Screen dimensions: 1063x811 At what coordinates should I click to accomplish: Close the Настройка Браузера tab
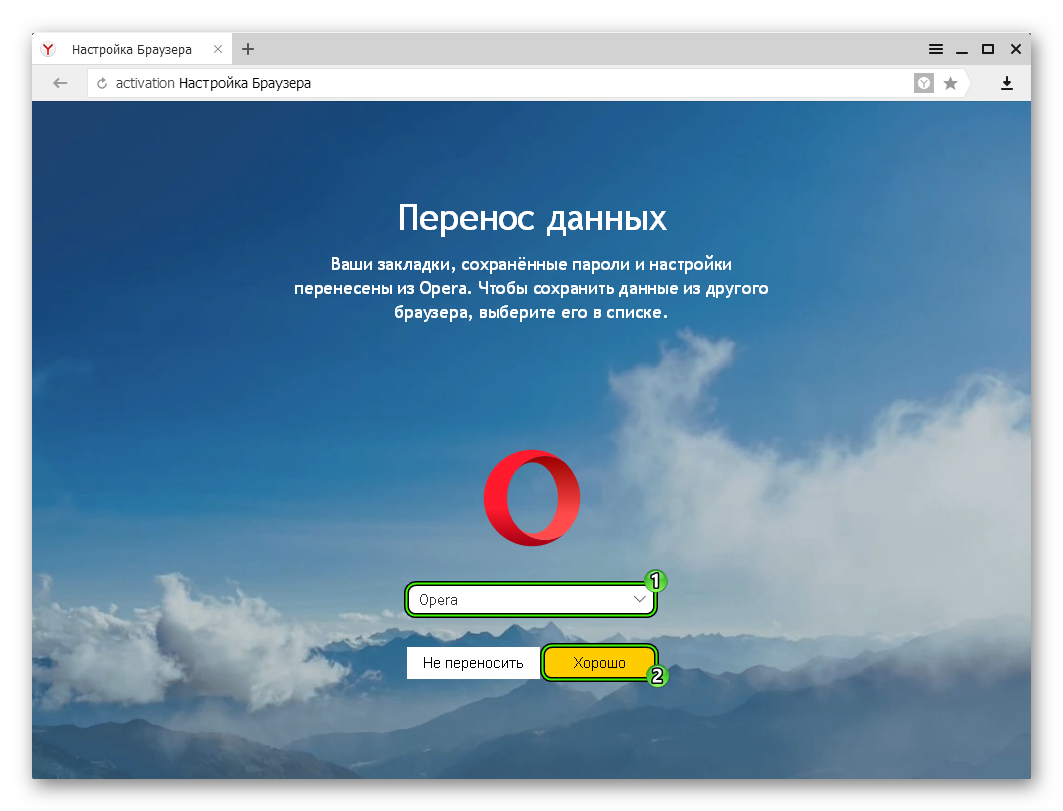pos(218,49)
